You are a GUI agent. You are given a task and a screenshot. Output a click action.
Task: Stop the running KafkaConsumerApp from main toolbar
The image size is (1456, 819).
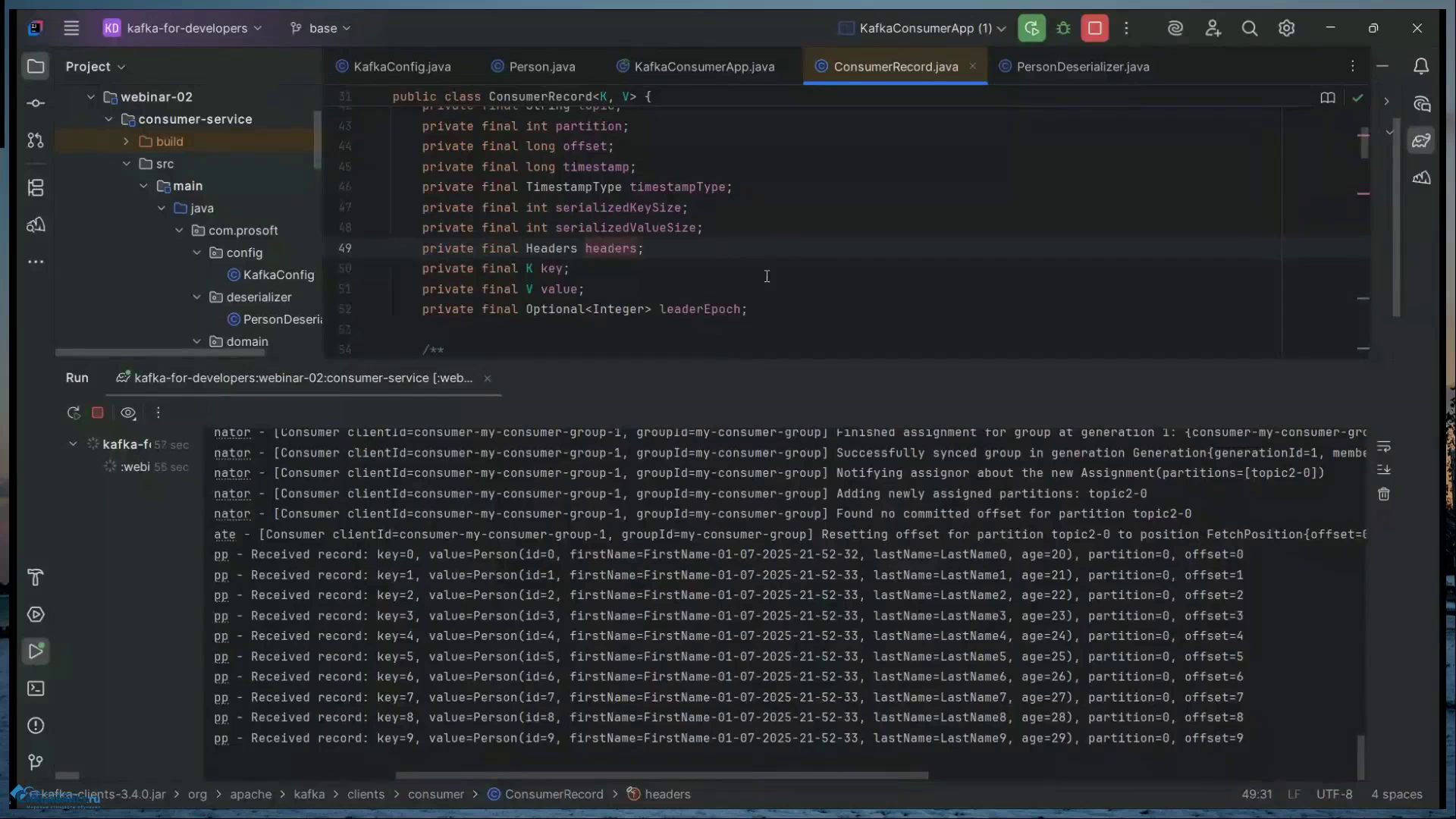(1095, 28)
